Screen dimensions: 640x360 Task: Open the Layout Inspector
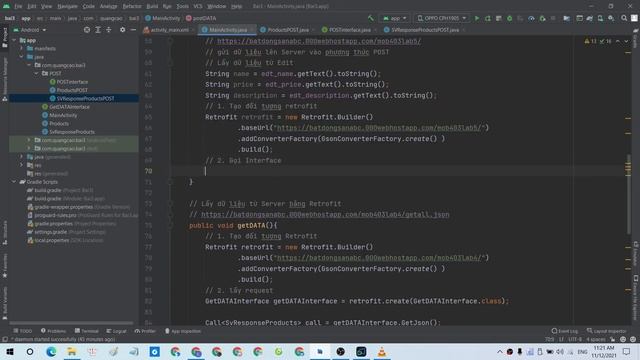pyautogui.click(x=607, y=331)
